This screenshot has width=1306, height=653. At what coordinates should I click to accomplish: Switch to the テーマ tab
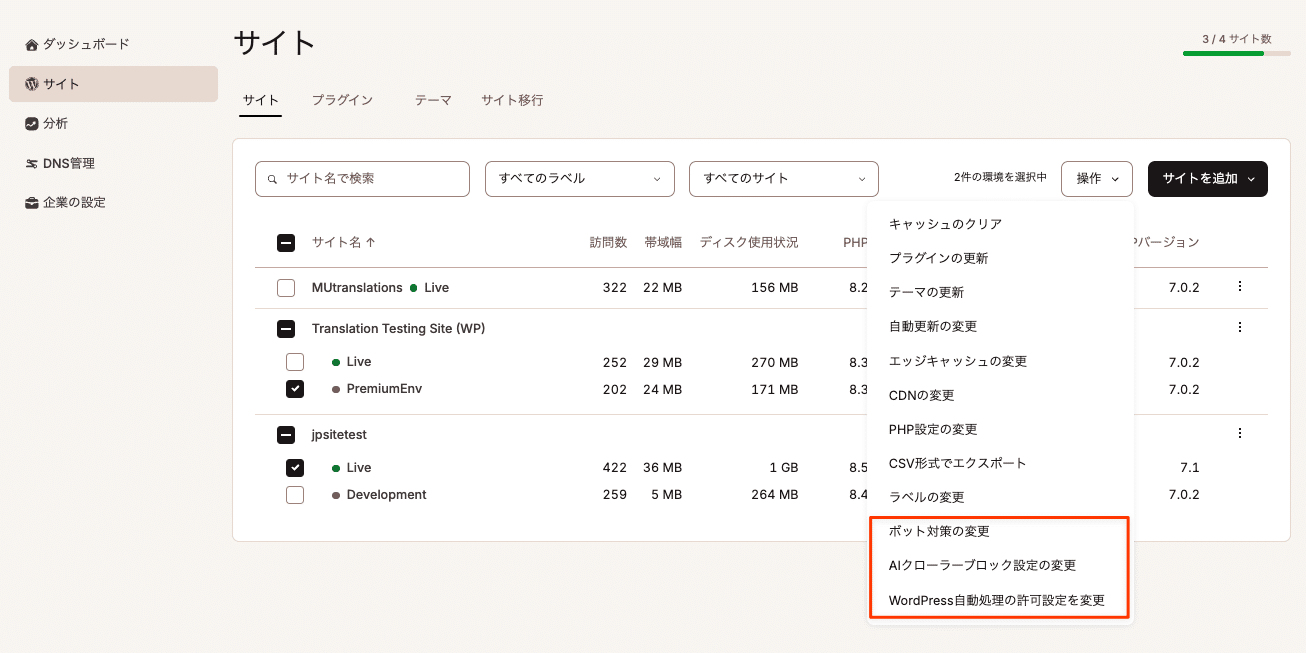(x=433, y=100)
